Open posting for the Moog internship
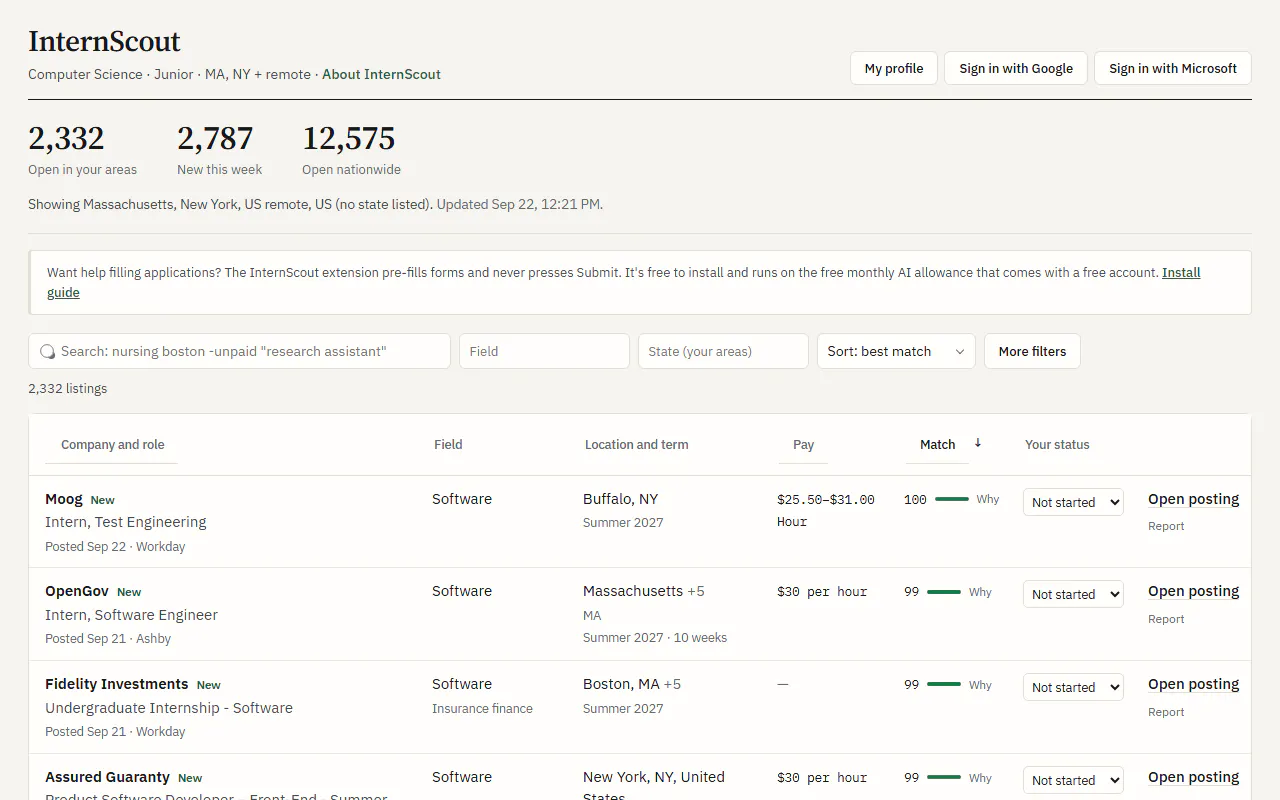Viewport: 1280px width, 800px height. click(1193, 499)
